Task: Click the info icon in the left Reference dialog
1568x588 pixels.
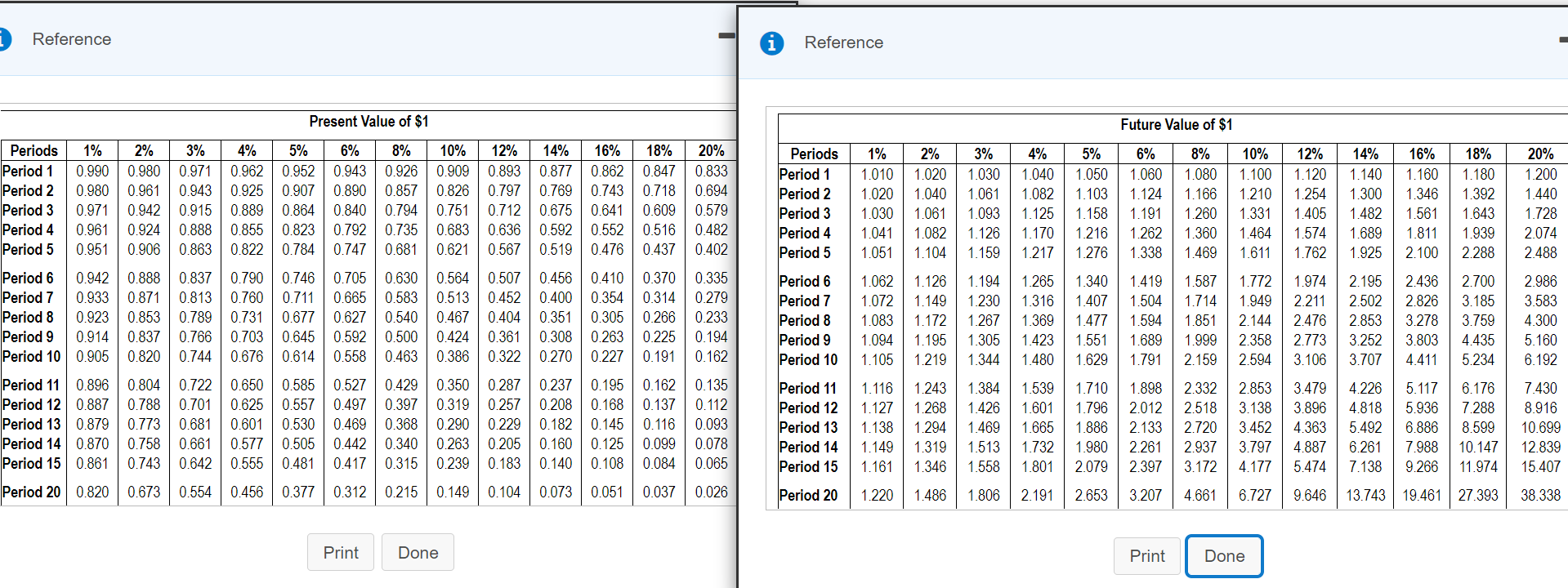Action: (x=4, y=39)
